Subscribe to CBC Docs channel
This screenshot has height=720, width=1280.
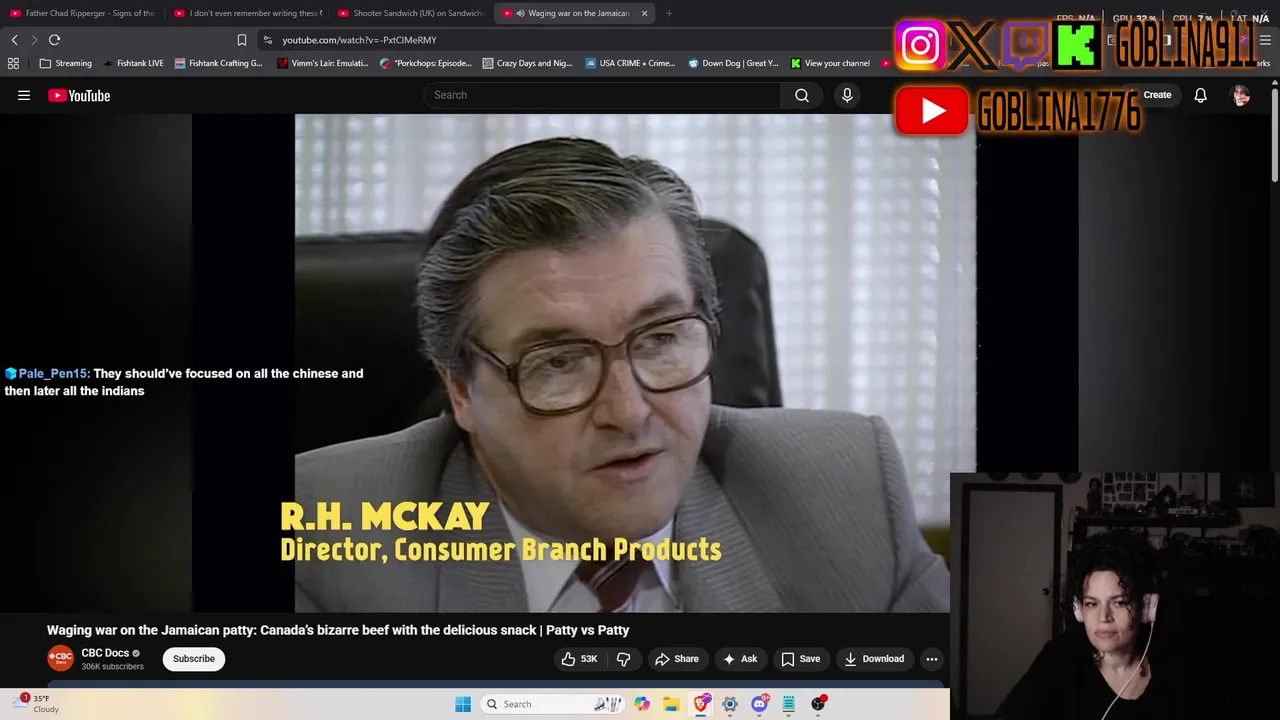pyautogui.click(x=194, y=659)
